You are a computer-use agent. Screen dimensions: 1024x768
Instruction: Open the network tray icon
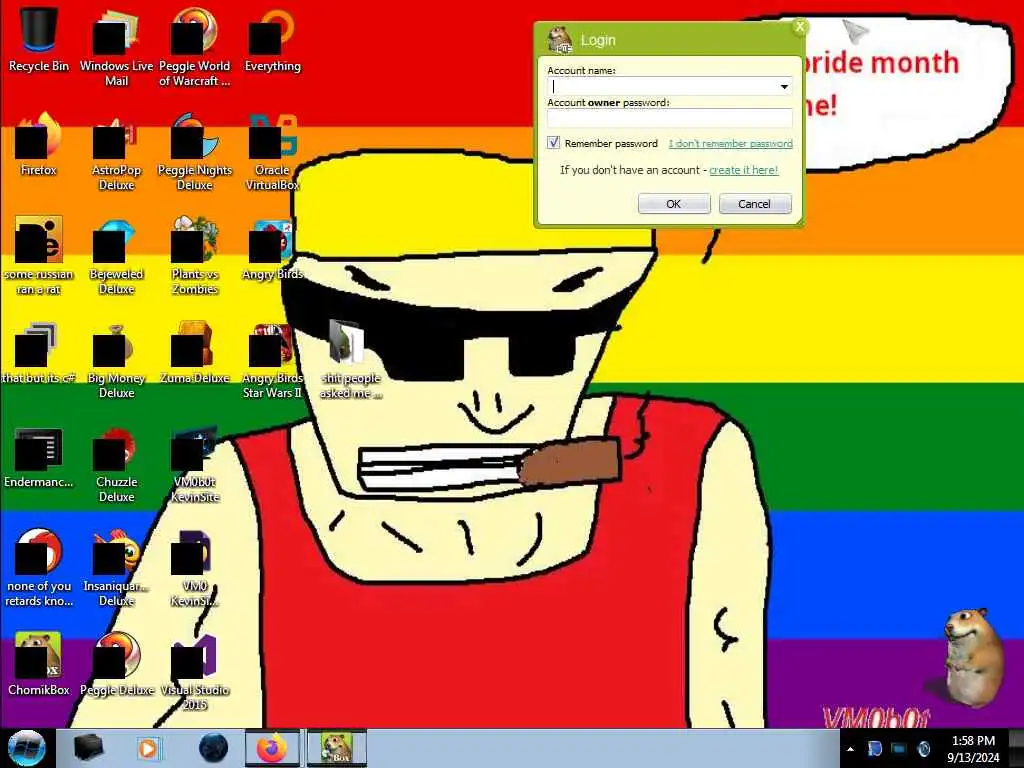pyautogui.click(x=899, y=748)
